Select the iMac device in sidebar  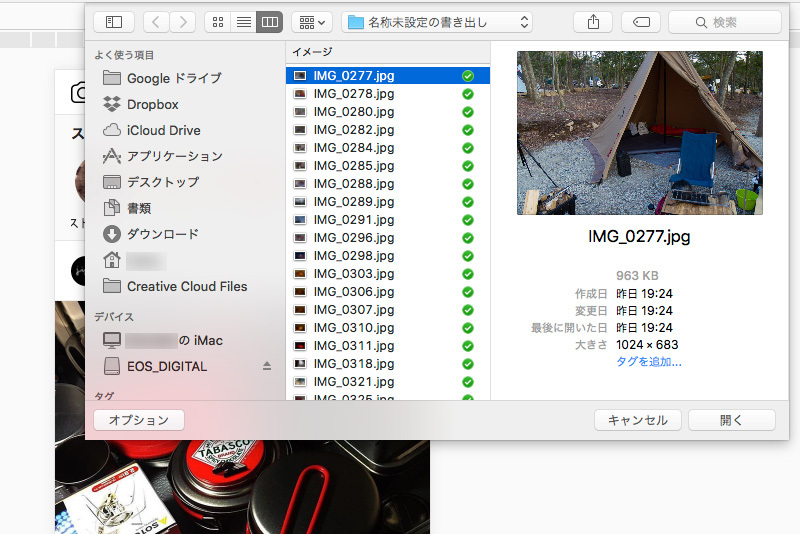163,340
